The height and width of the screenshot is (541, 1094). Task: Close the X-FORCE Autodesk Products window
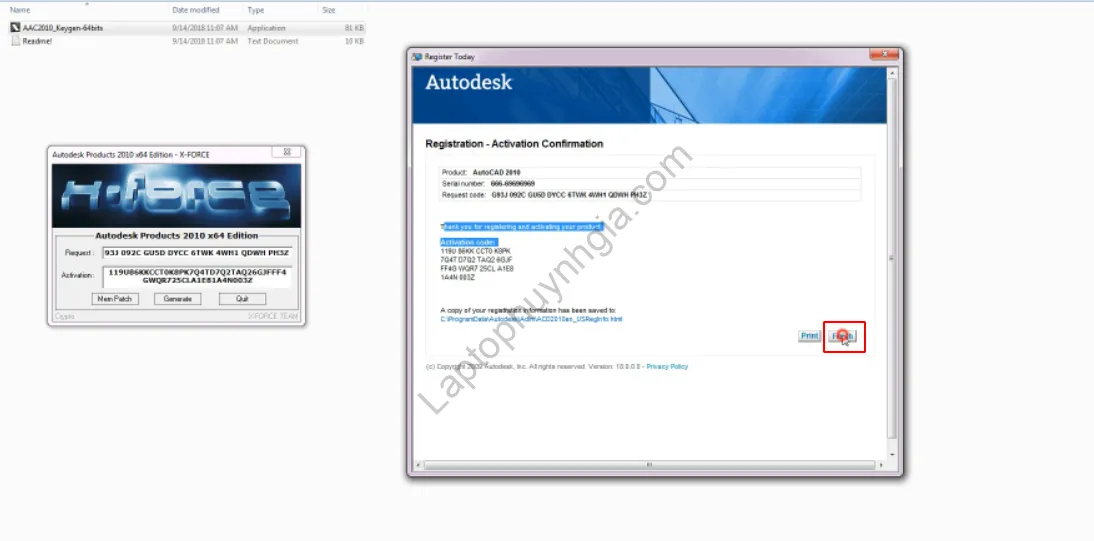click(287, 153)
